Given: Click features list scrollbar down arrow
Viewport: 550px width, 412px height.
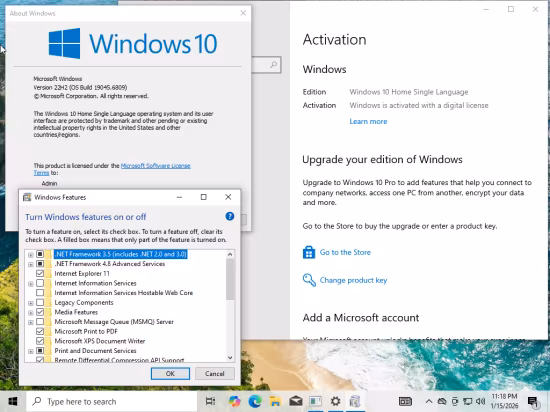Looking at the screenshot, I should pos(230,358).
